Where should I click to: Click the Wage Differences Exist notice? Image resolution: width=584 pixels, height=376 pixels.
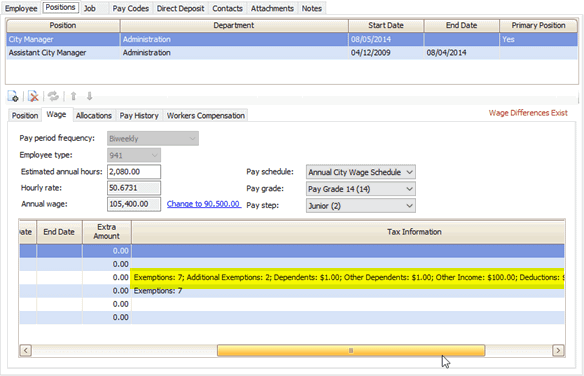pyautogui.click(x=528, y=113)
